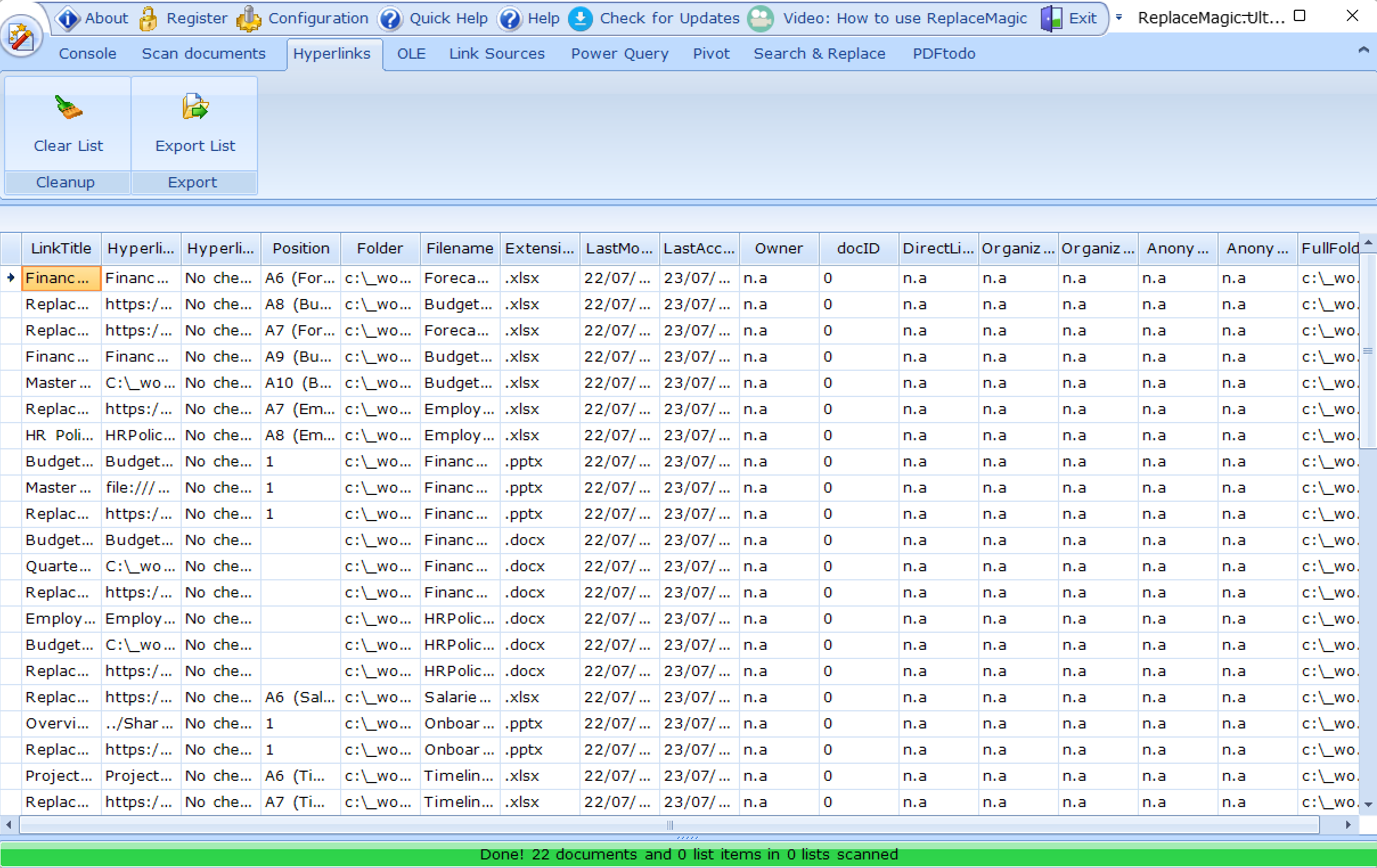Viewport: 1377px width, 868px height.
Task: Click the FullFold column header
Action: click(1329, 249)
